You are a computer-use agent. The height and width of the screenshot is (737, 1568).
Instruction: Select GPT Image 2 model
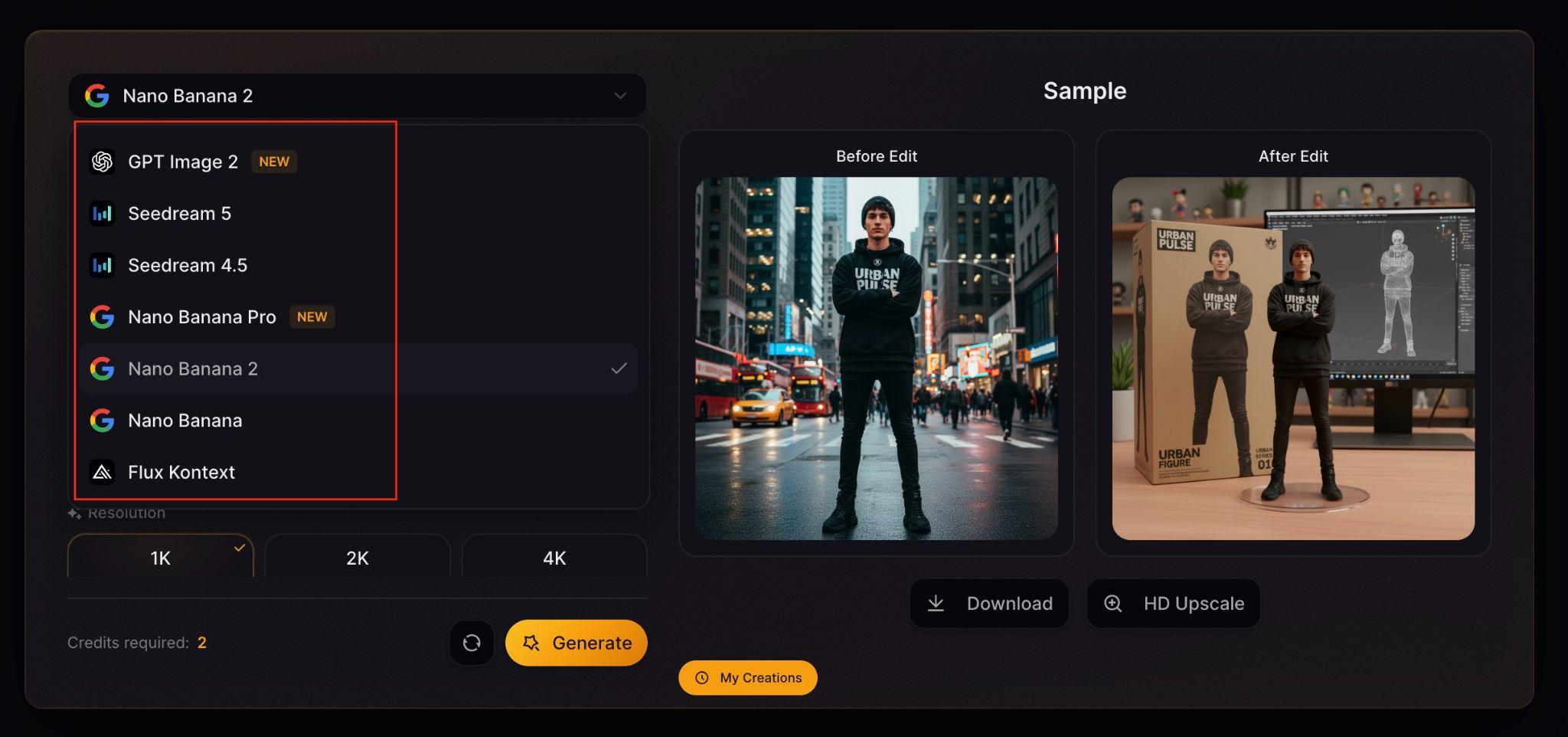(358, 162)
